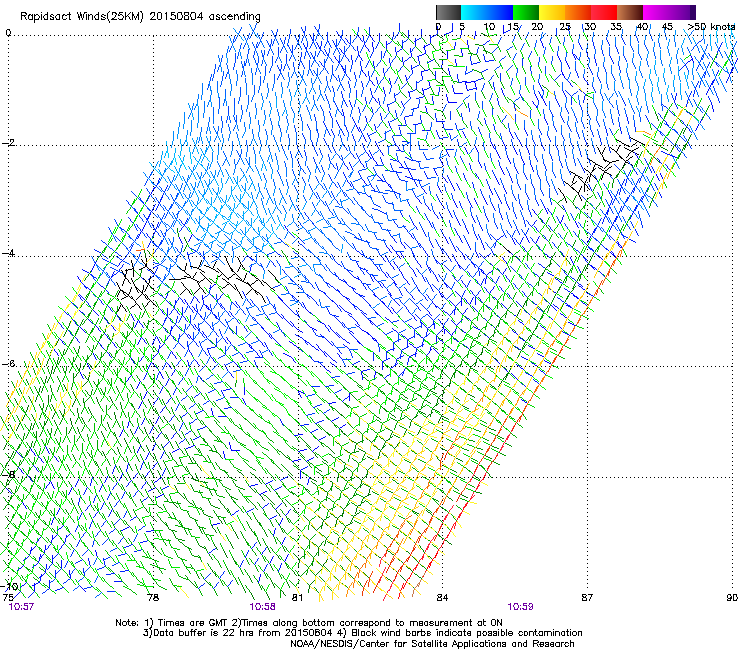Viewport: 740px width, 650px height.
Task: Click the brown 35-40 knots legend segment
Action: [x=630, y=12]
